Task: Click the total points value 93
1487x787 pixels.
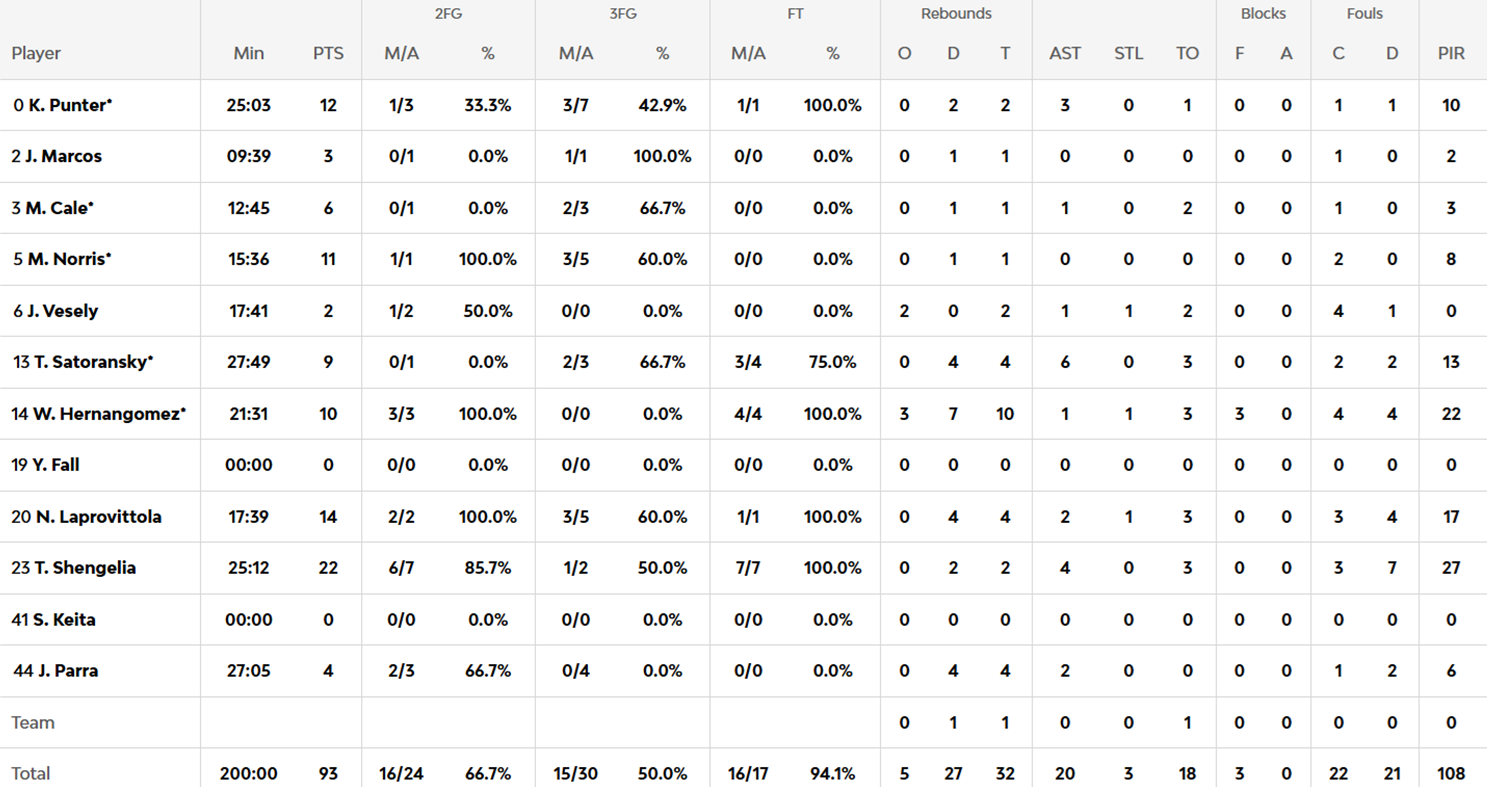Action: point(328,774)
